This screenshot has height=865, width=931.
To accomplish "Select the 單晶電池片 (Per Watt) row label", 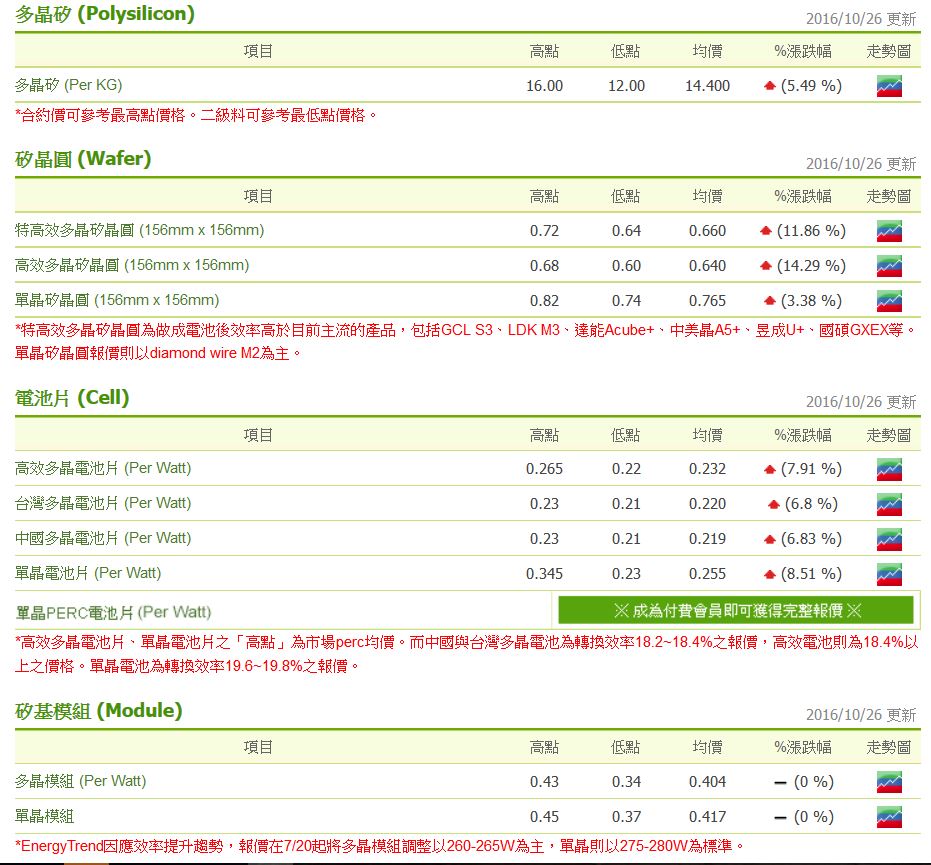I will click(88, 573).
